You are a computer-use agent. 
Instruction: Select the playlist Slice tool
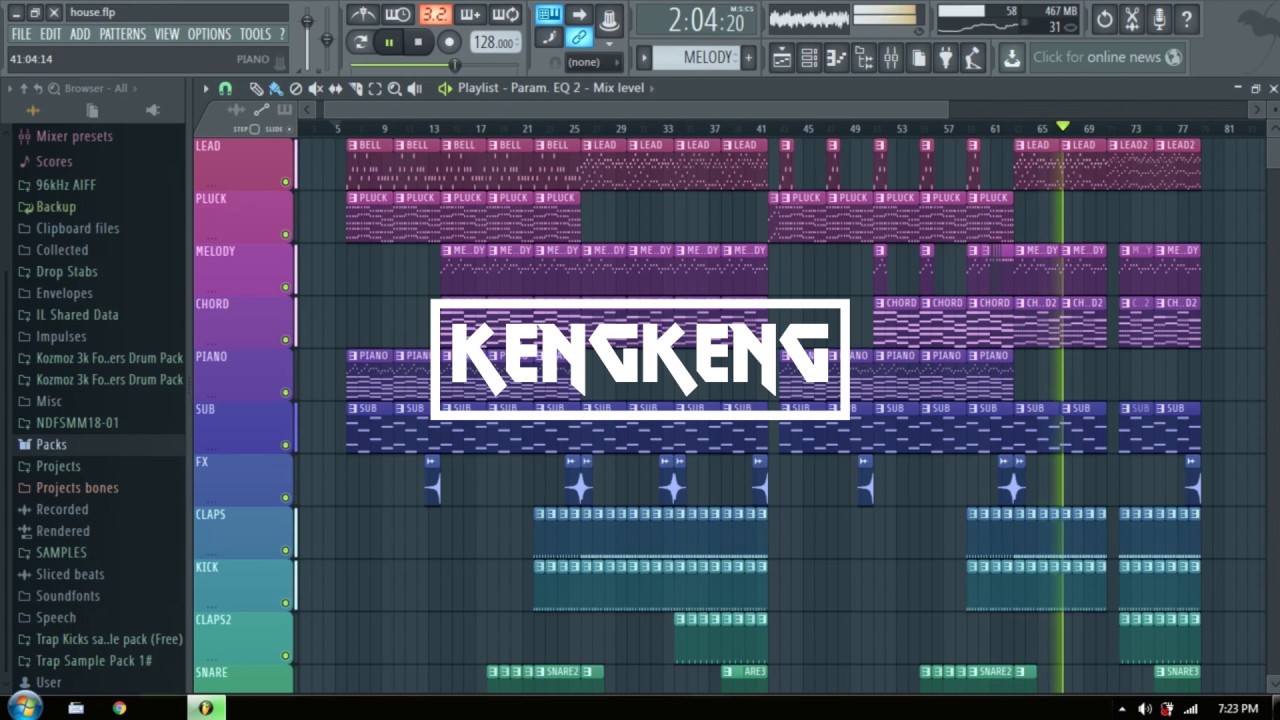click(x=355, y=89)
